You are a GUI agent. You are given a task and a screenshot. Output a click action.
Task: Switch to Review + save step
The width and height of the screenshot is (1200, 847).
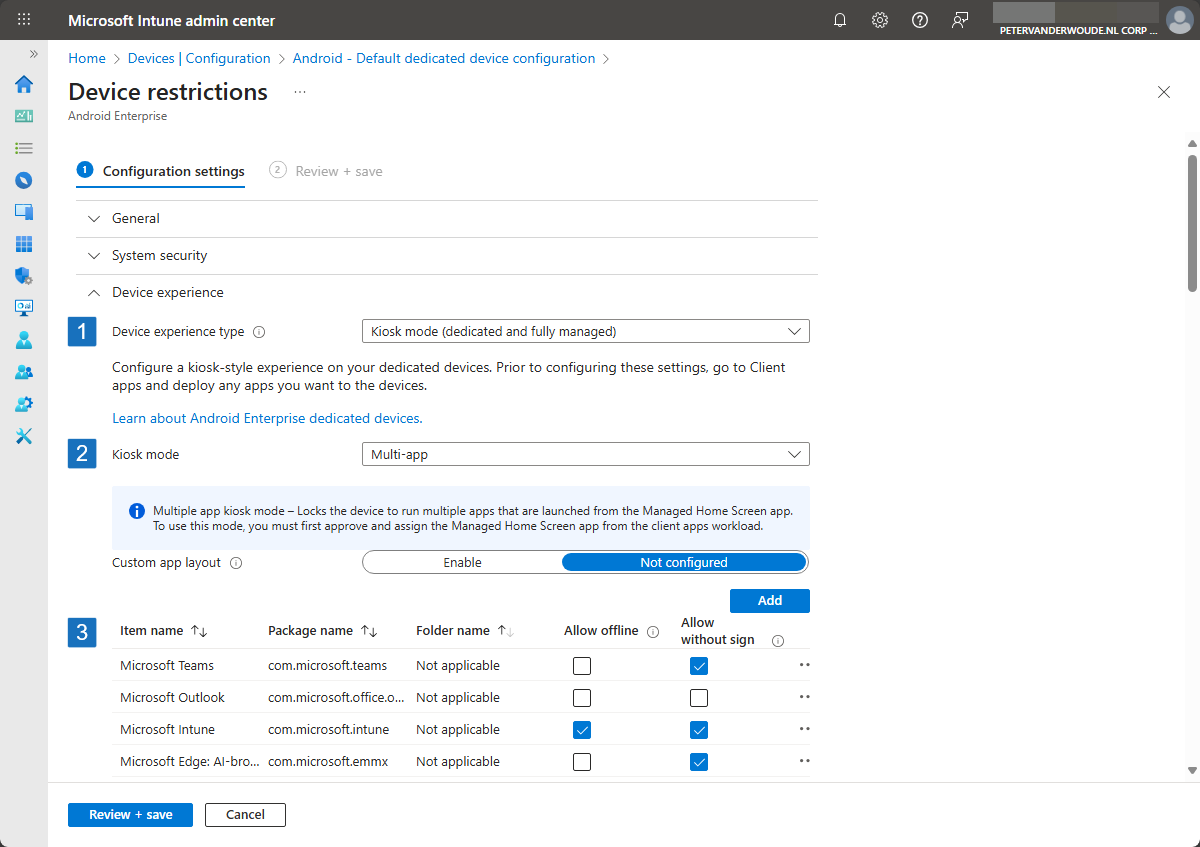click(326, 171)
